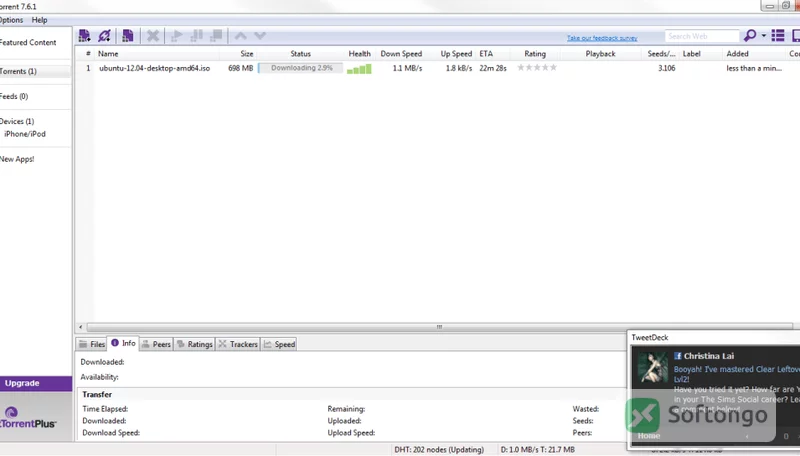This screenshot has width=800, height=456.
Task: Open New Apps! in sidebar
Action: click(17, 159)
